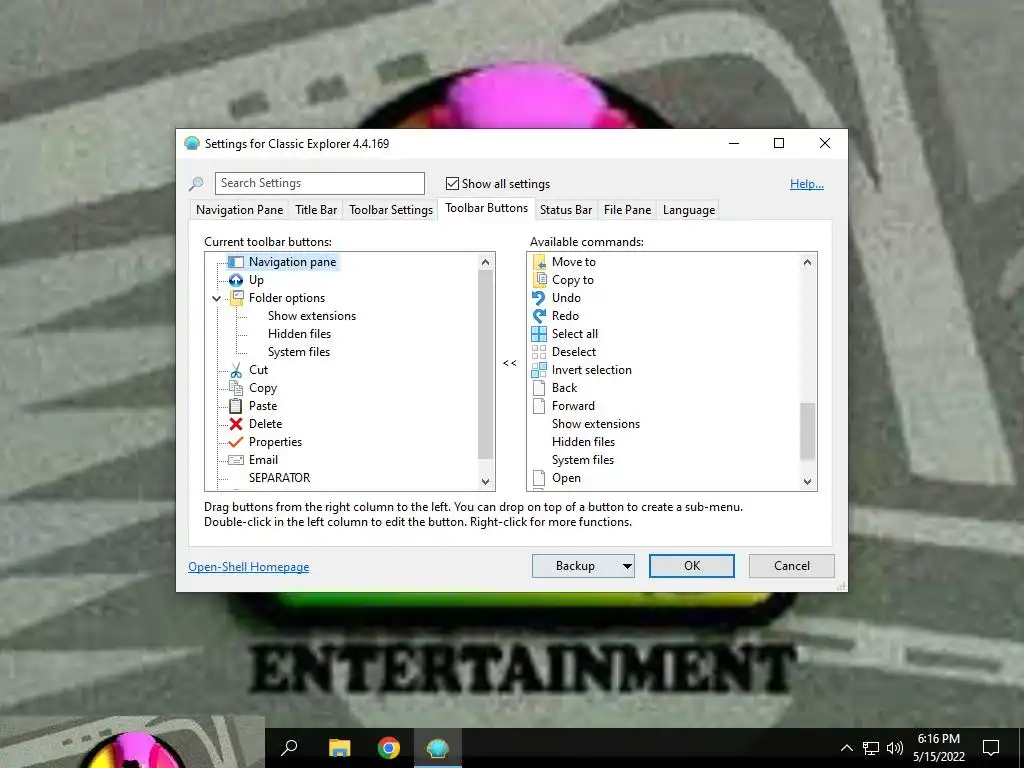Viewport: 1024px width, 768px height.
Task: Open the Help link
Action: pos(807,184)
